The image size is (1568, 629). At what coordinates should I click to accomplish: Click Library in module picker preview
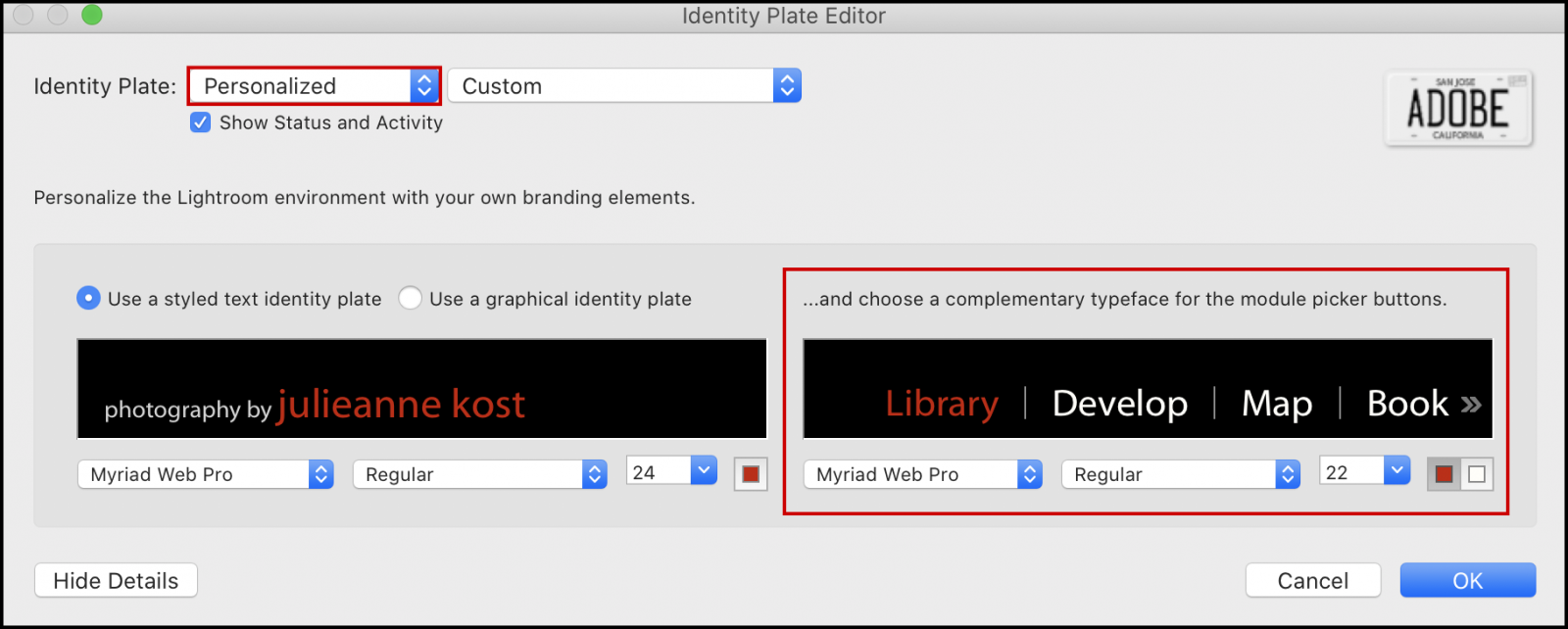pyautogui.click(x=942, y=404)
